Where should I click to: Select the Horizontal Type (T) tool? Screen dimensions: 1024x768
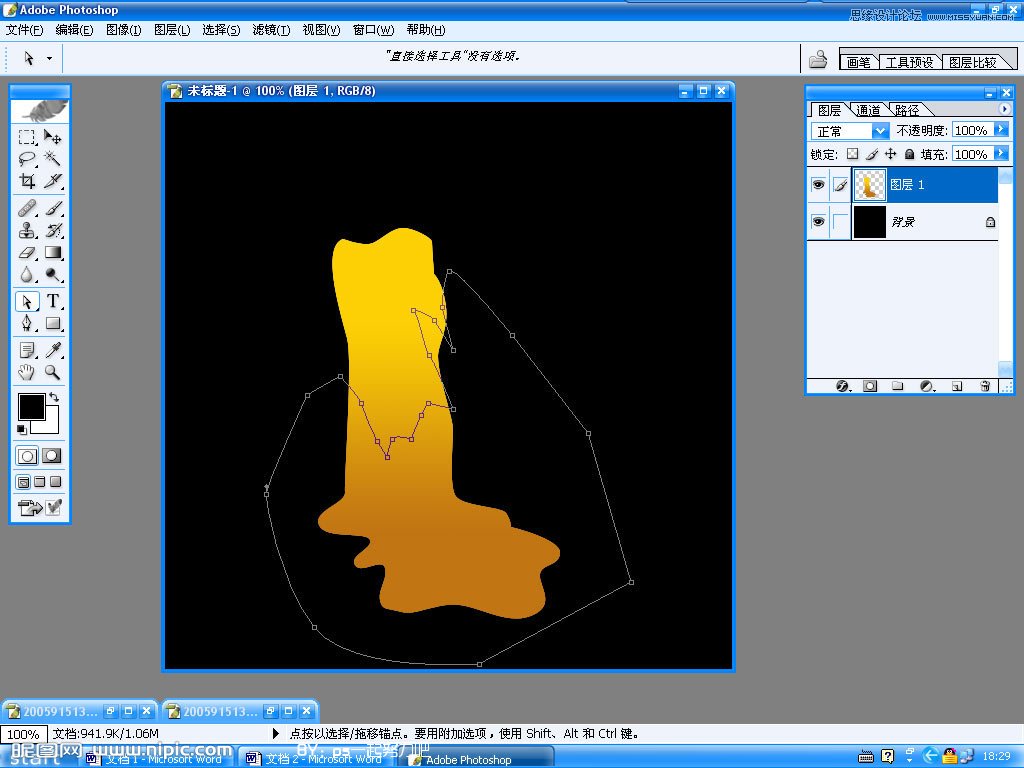click(x=53, y=301)
